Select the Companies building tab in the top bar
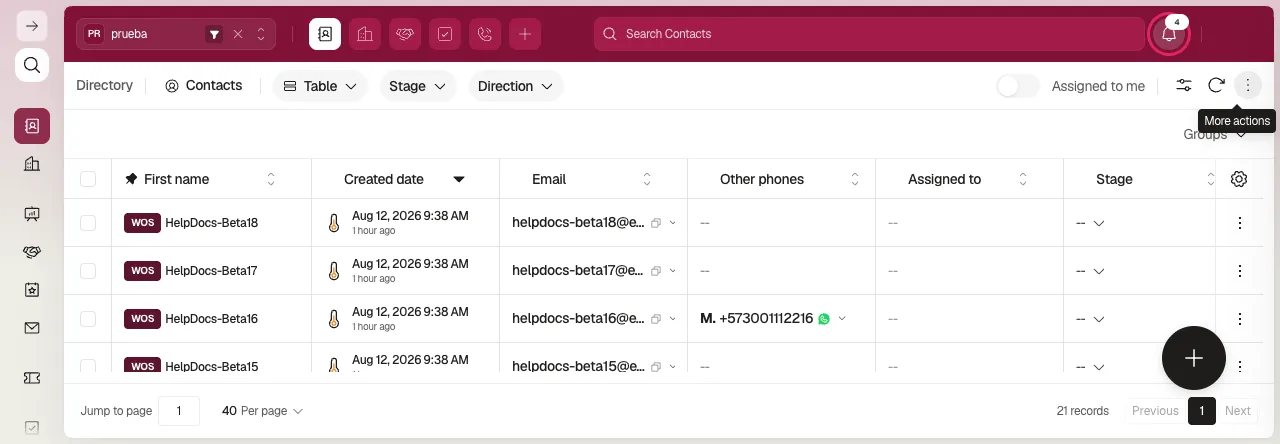The height and width of the screenshot is (444, 1280). click(365, 34)
